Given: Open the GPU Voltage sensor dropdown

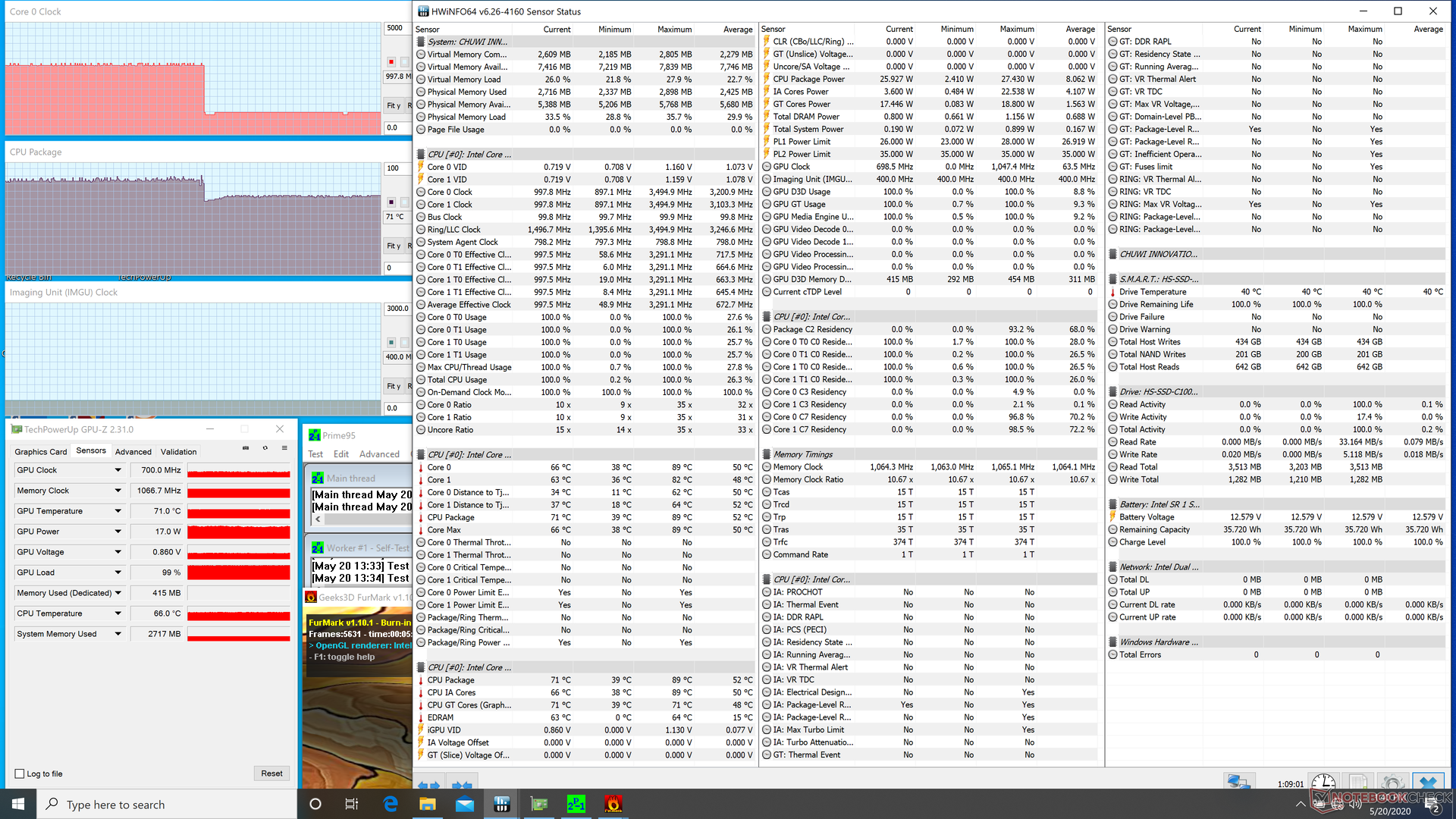Looking at the screenshot, I should pyautogui.click(x=118, y=552).
